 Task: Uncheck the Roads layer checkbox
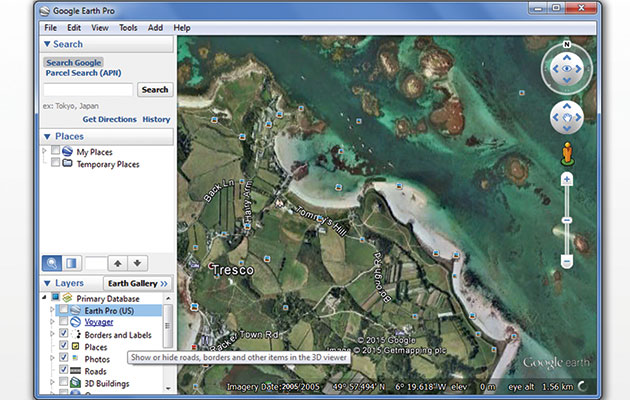pyautogui.click(x=63, y=369)
